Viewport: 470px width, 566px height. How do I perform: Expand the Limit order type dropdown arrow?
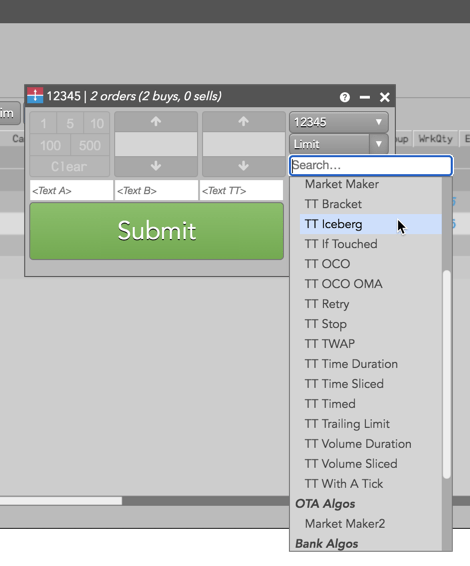378,144
